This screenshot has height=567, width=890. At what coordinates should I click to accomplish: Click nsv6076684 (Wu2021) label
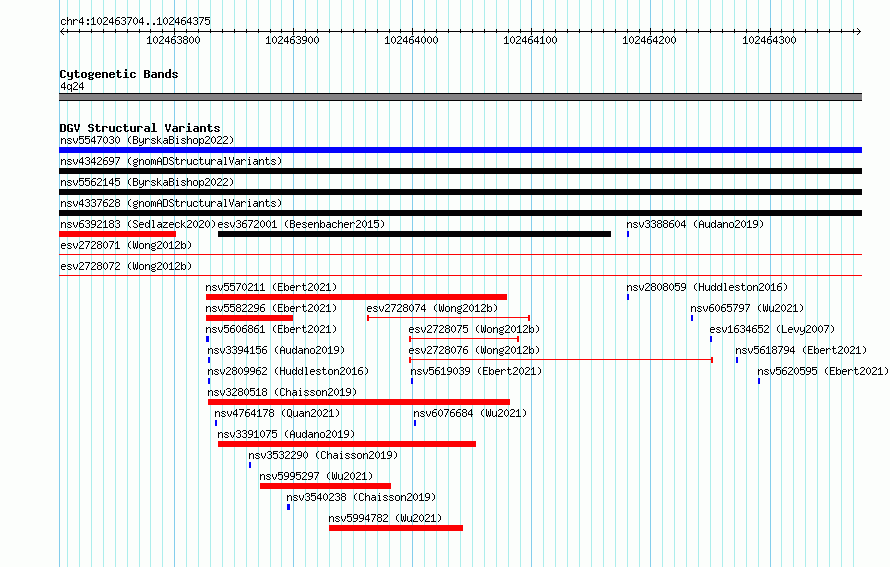(x=470, y=413)
